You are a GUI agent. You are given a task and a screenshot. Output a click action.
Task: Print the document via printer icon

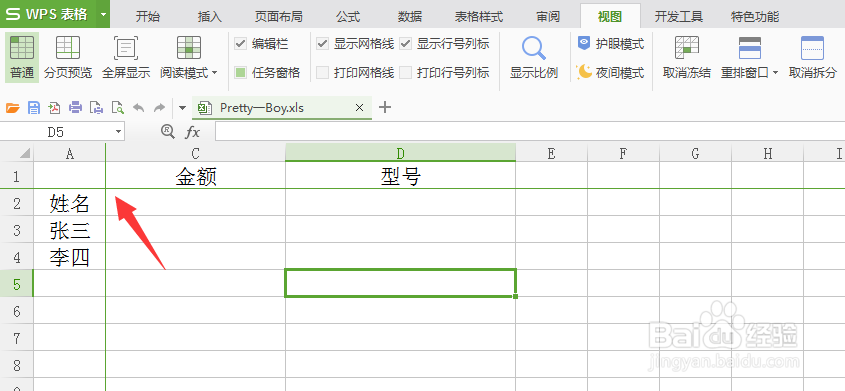coord(75,108)
